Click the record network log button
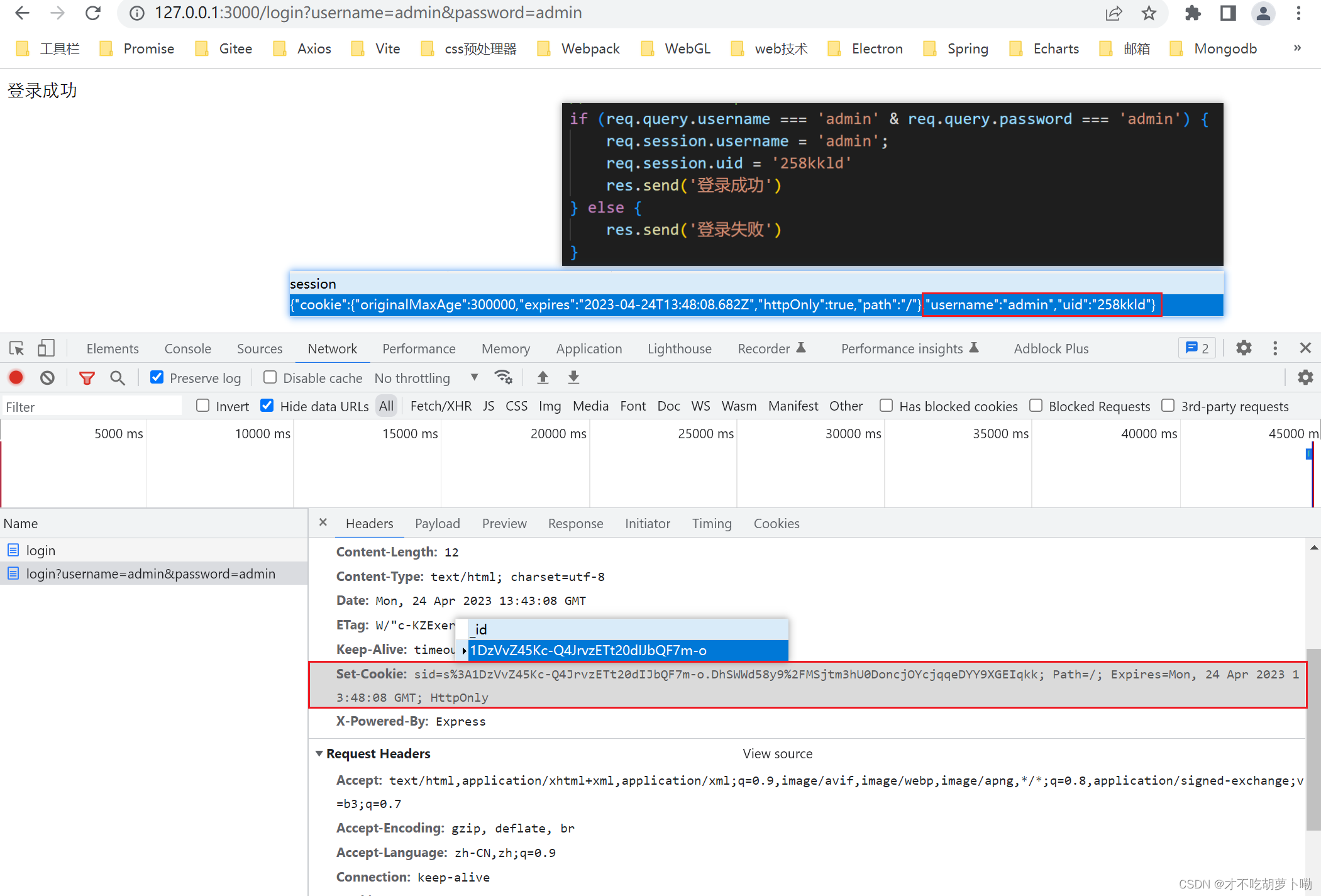Image resolution: width=1321 pixels, height=896 pixels. (x=16, y=377)
